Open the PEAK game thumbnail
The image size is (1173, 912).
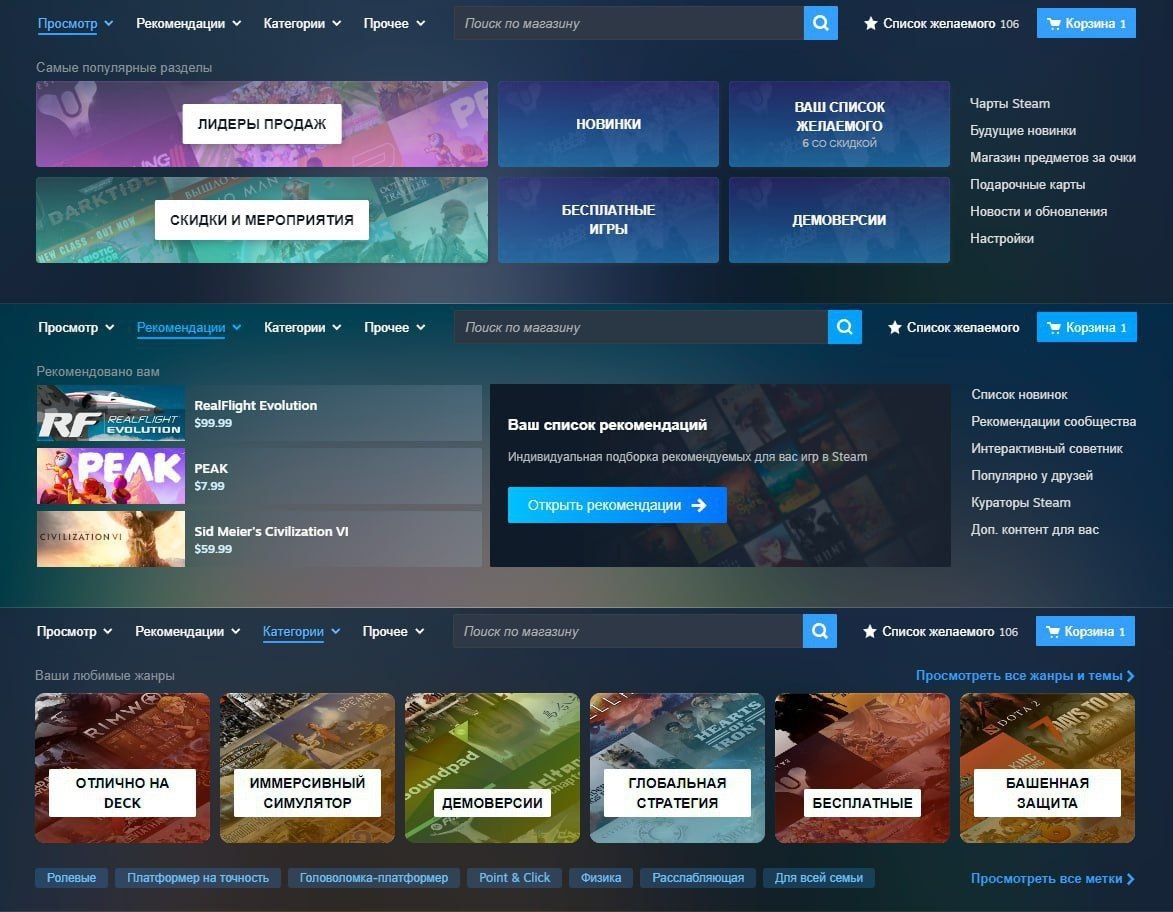tap(111, 476)
